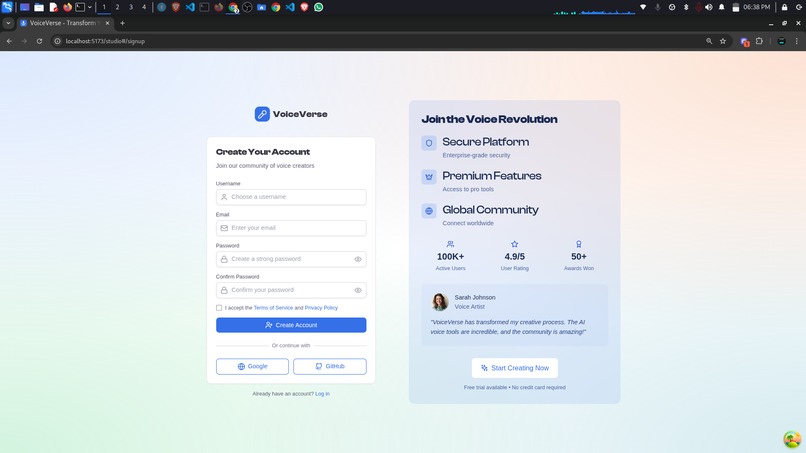
Task: Click the "Join the Voice Revolution" heading
Action: click(489, 119)
